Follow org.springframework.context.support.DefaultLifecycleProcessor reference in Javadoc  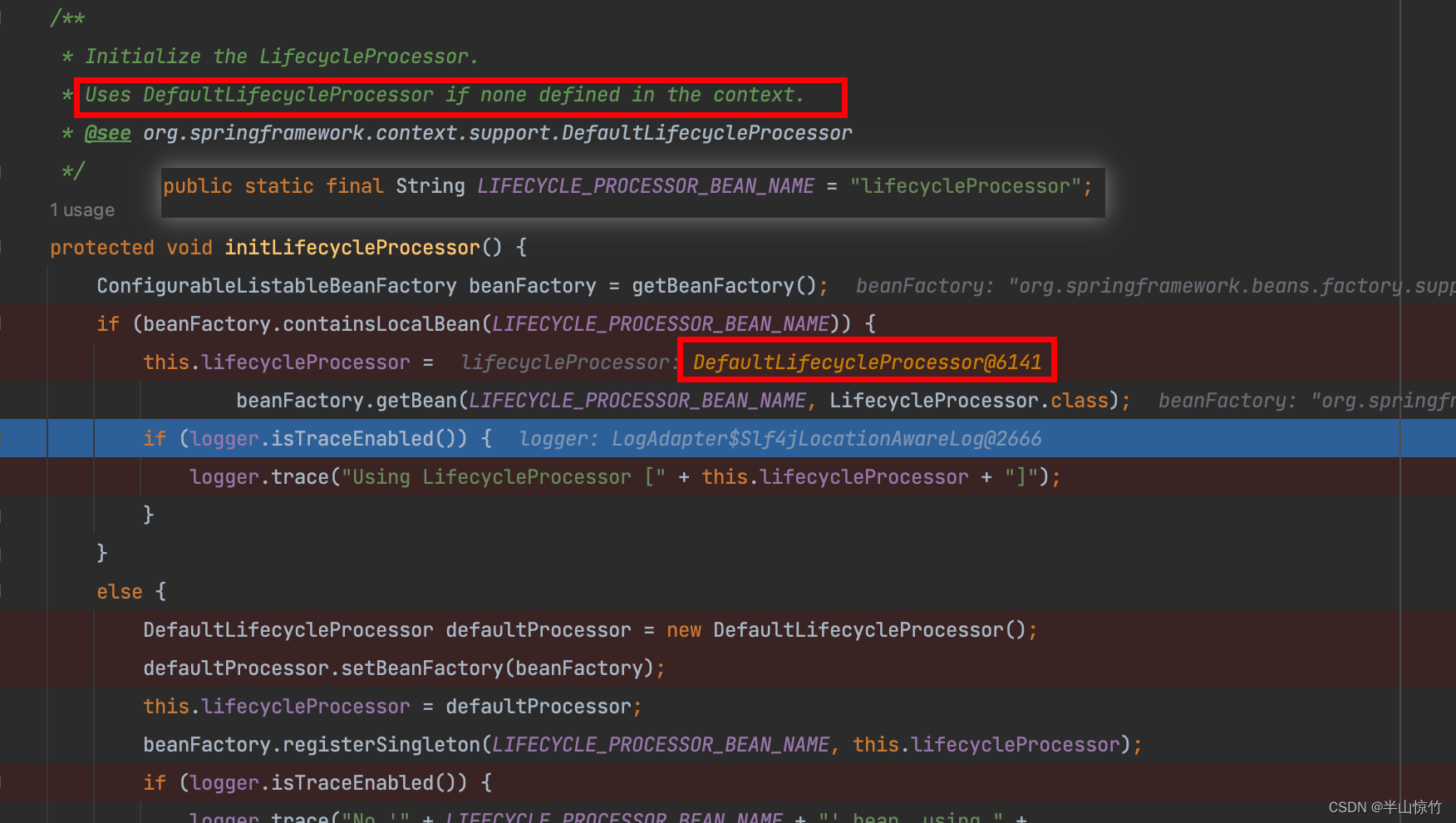[498, 133]
